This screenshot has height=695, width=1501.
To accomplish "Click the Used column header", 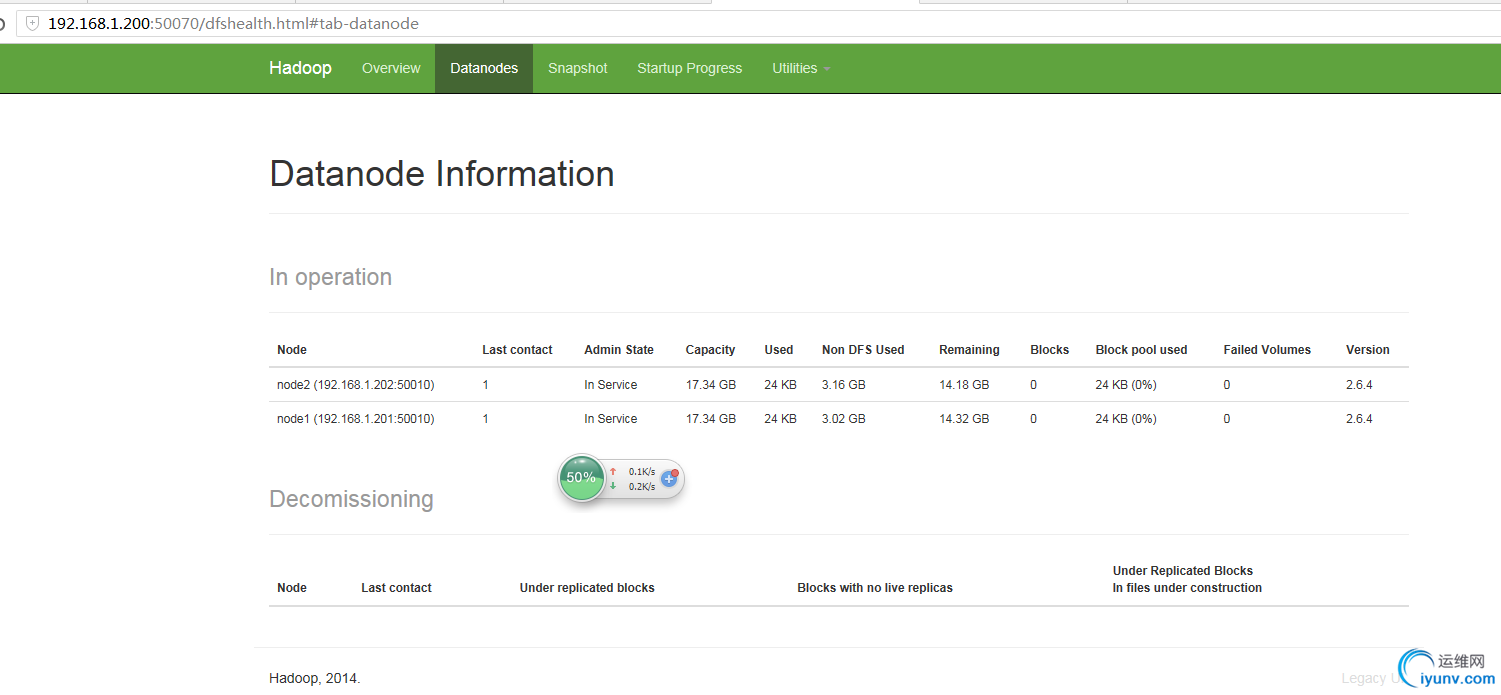I will coord(779,350).
